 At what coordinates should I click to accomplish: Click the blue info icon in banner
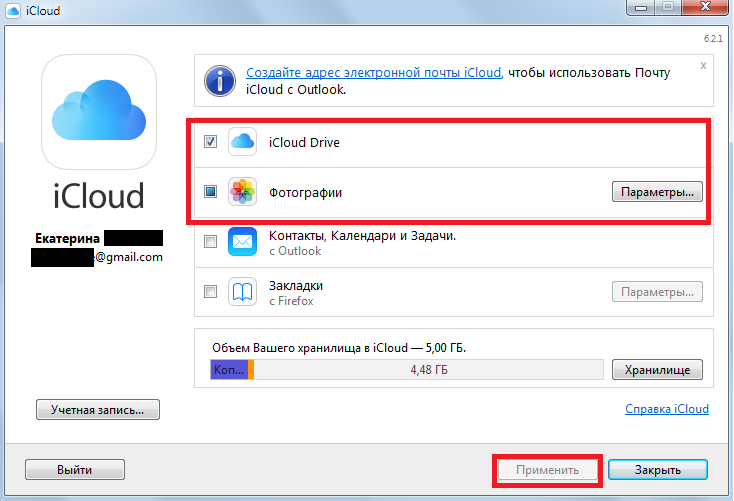(220, 81)
